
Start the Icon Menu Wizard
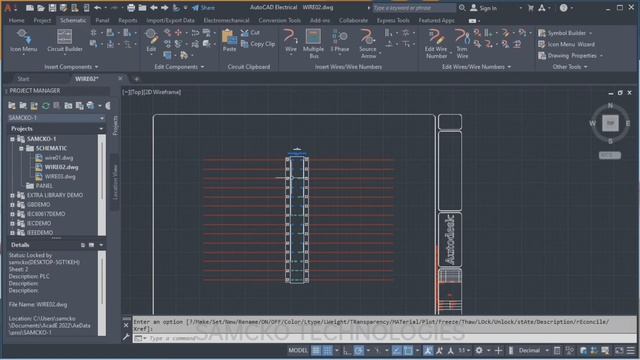pos(566,44)
